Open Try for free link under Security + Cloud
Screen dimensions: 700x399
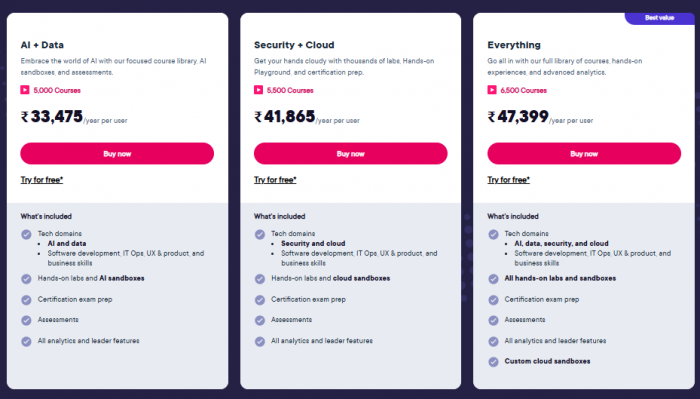[275, 180]
